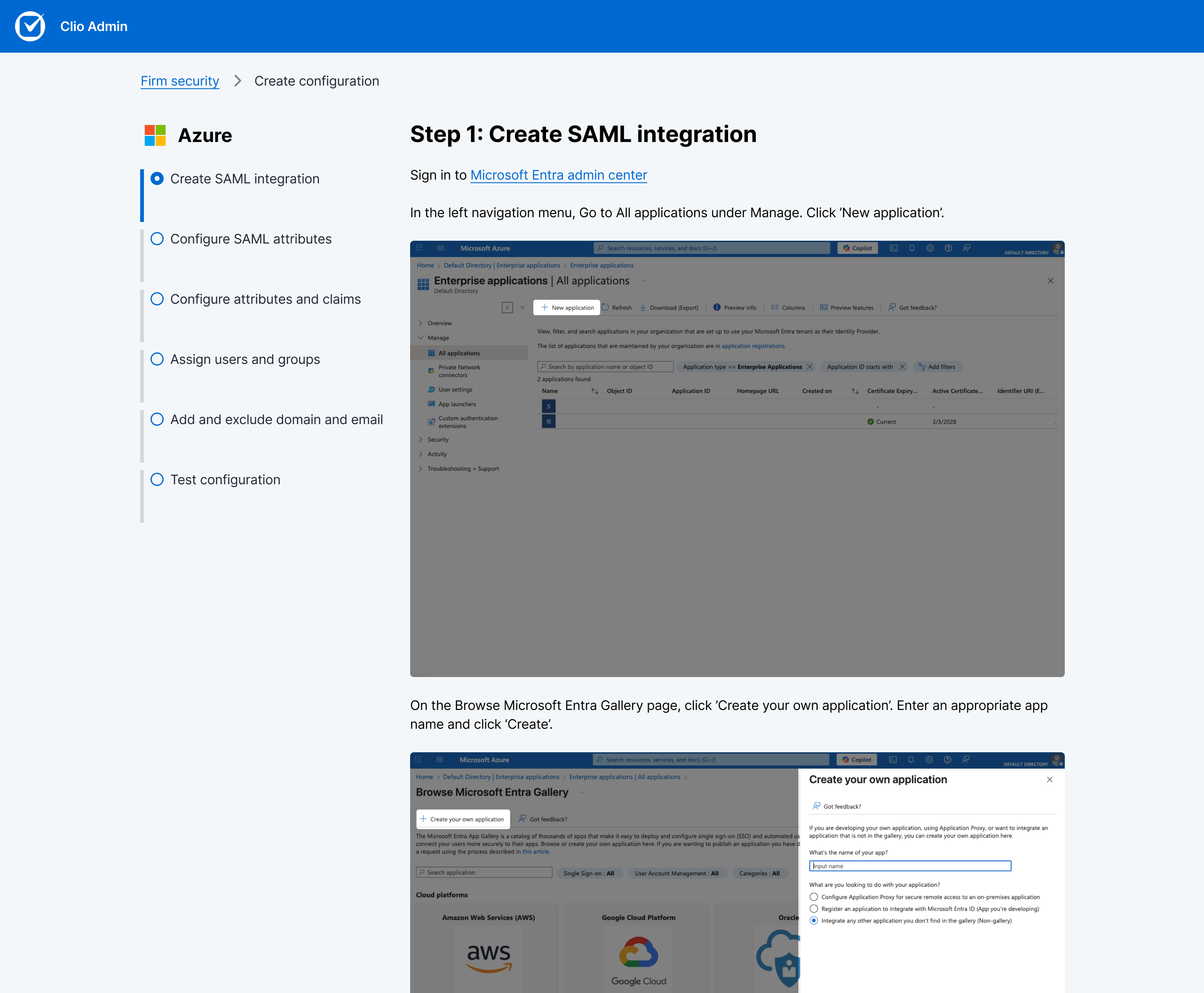Sort by Created on column arrows
The height and width of the screenshot is (993, 1204).
click(855, 391)
